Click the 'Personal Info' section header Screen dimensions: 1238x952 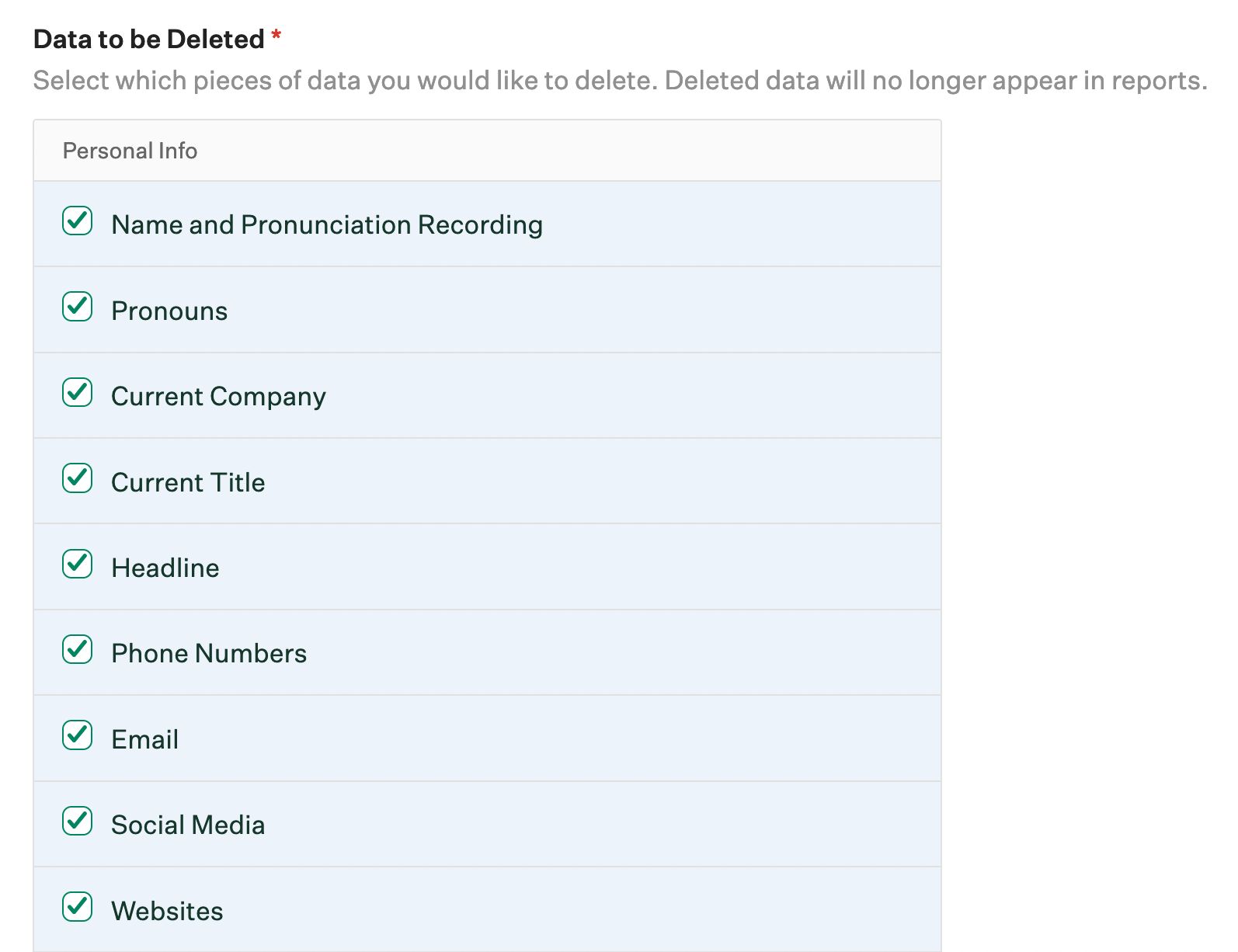point(130,151)
